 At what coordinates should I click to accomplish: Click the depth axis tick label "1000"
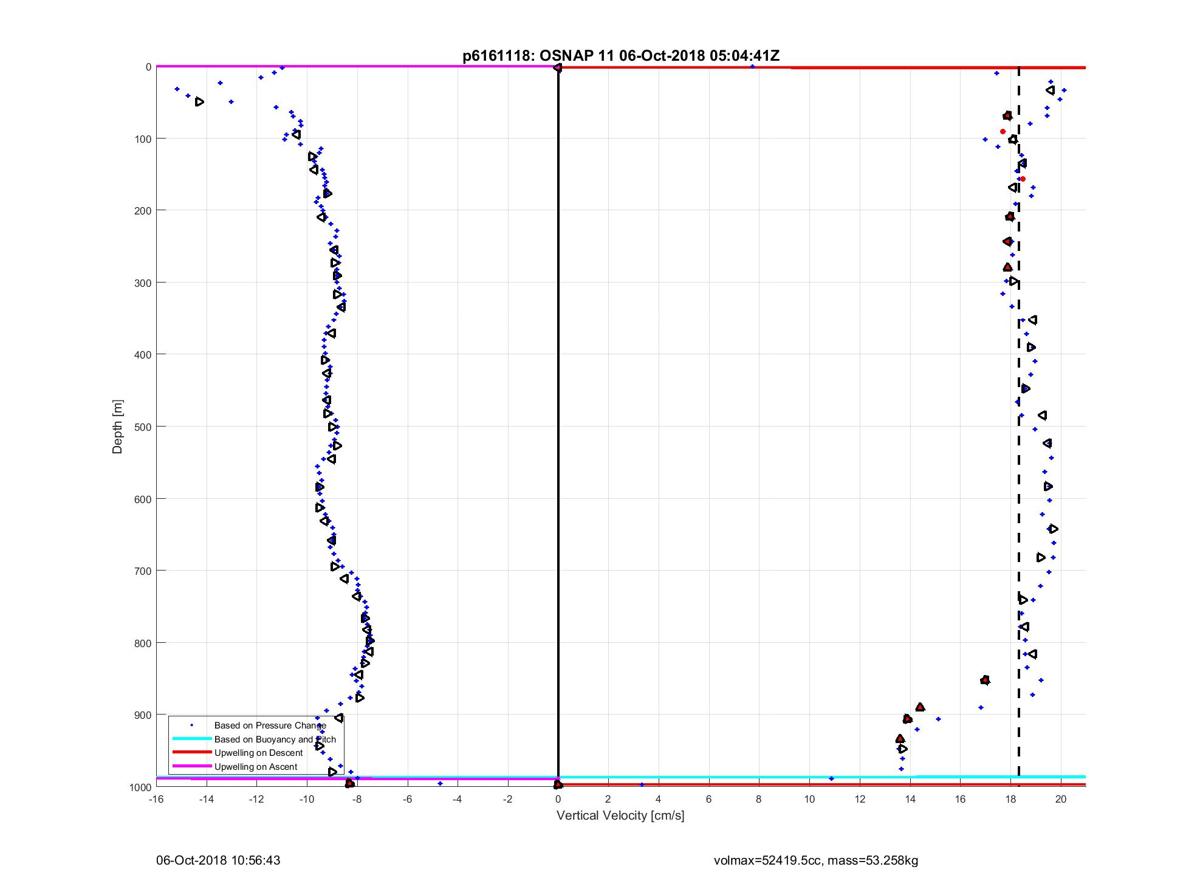click(x=139, y=787)
